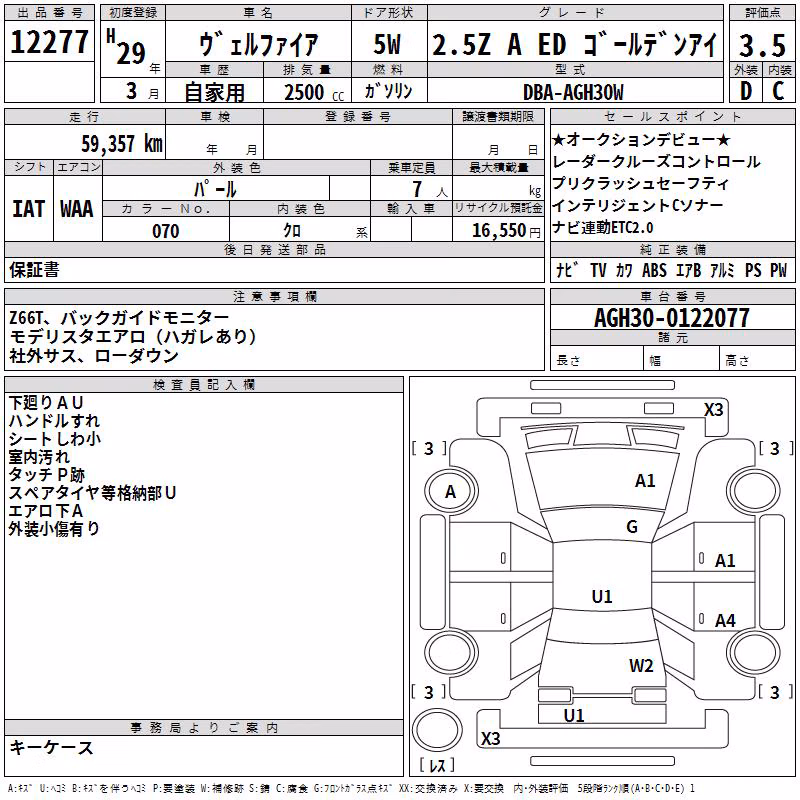Click inspector note エアロ下Ａ
Viewport: 800px width, 800px height.
click(x=45, y=511)
